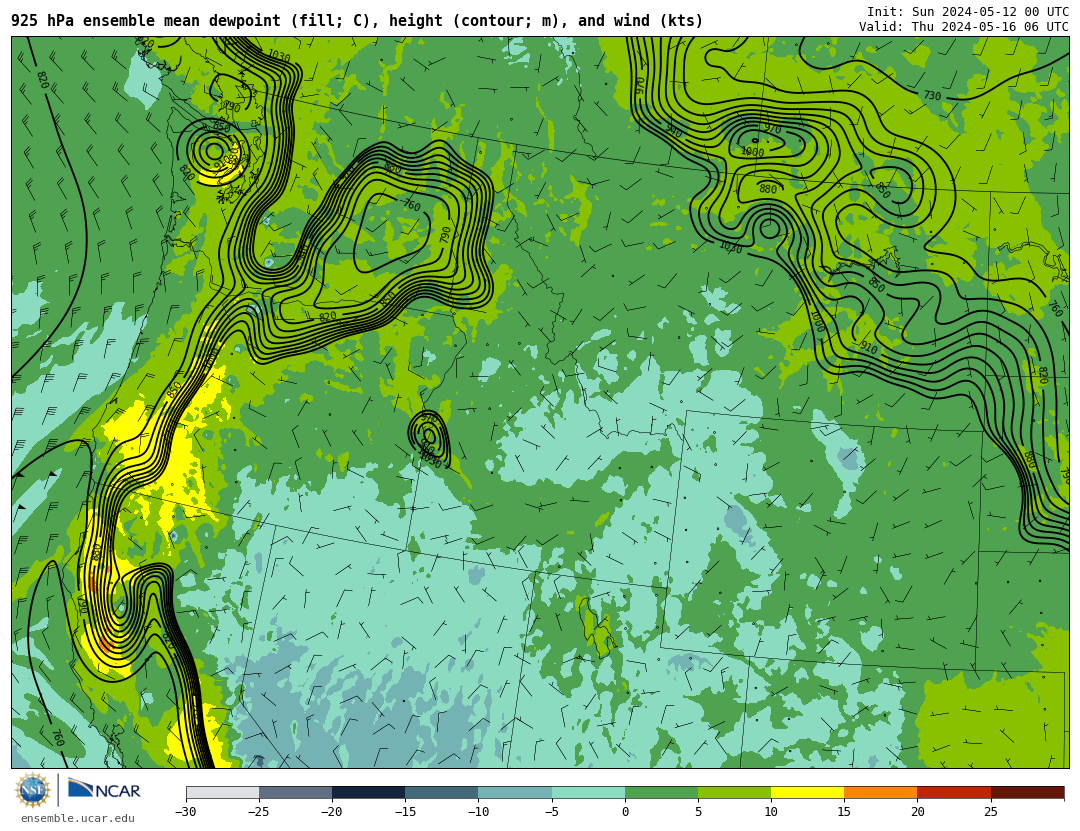
Task: Click the -5 colorbar tick label
Action: (x=552, y=812)
